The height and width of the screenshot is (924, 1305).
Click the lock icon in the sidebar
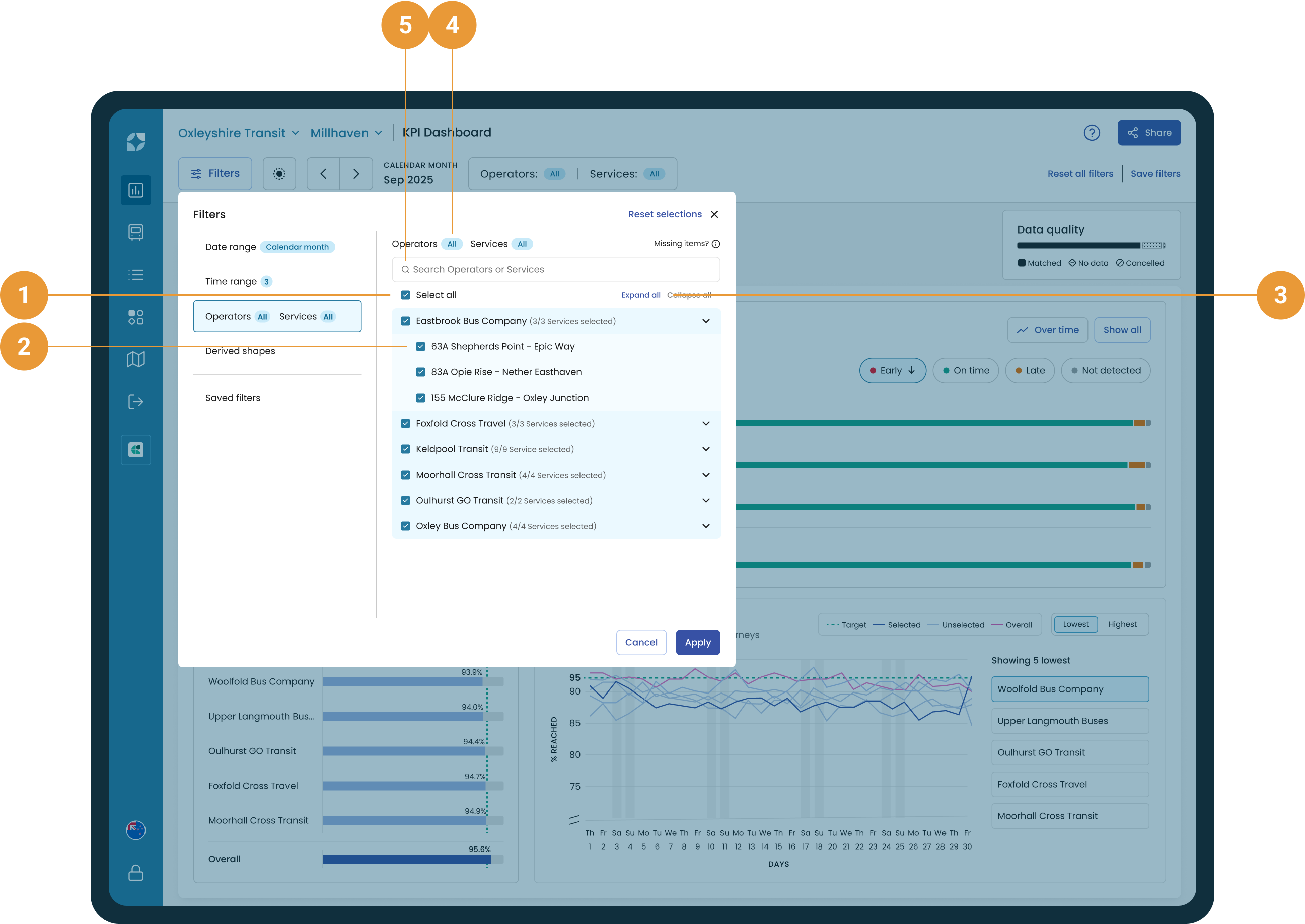point(135,873)
